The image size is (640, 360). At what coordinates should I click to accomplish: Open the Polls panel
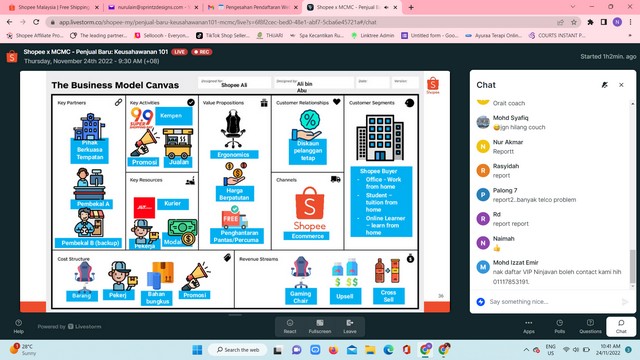click(x=560, y=327)
